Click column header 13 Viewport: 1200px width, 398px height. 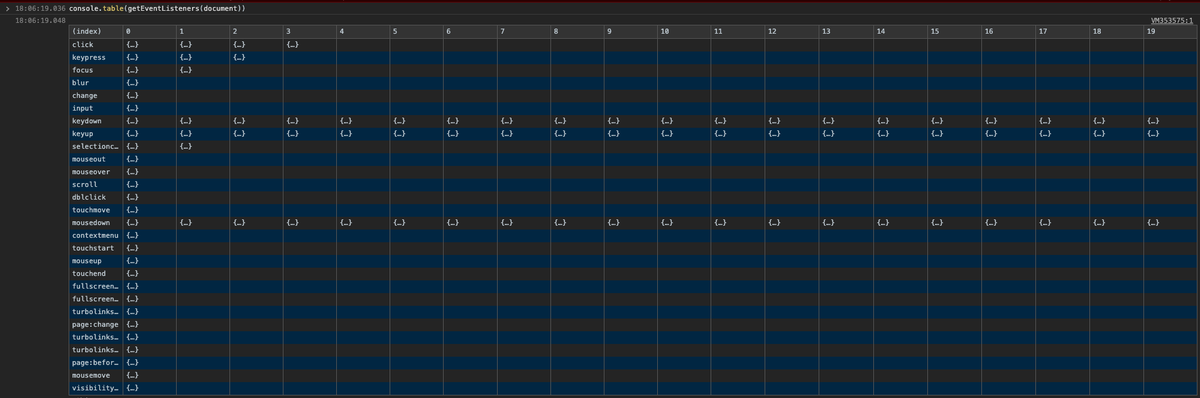(x=846, y=32)
